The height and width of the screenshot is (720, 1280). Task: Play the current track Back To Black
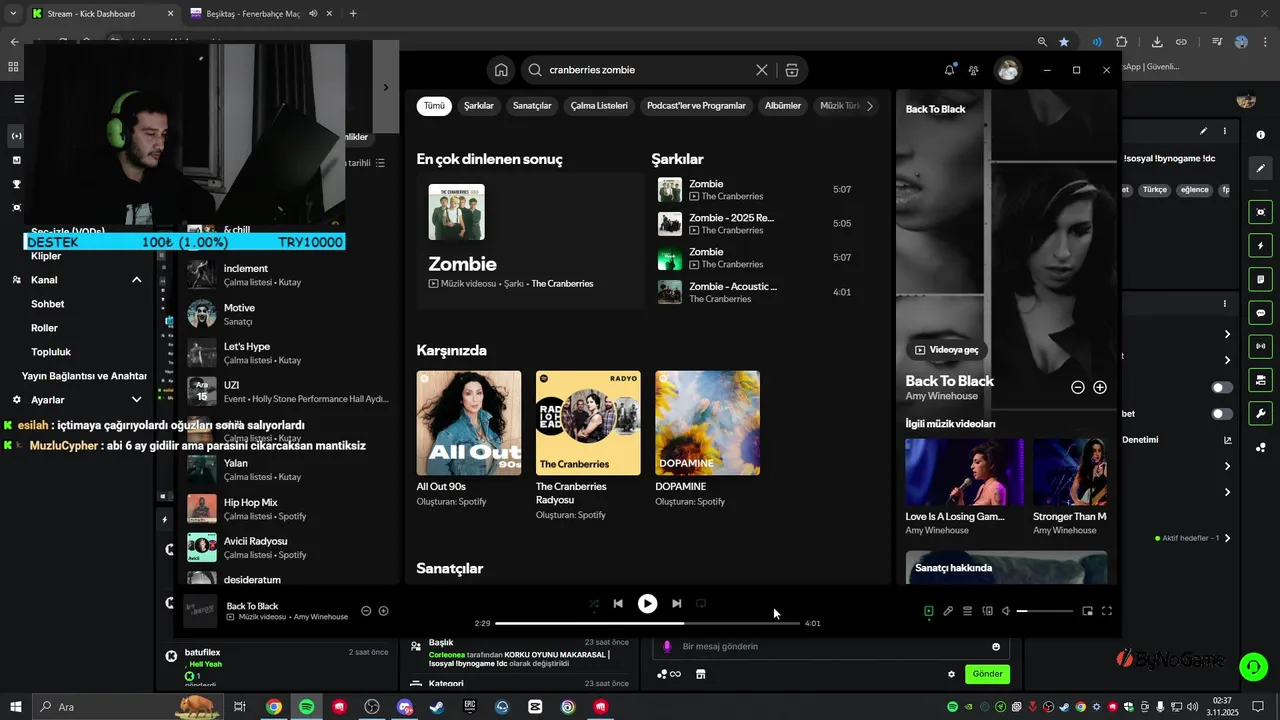[648, 603]
